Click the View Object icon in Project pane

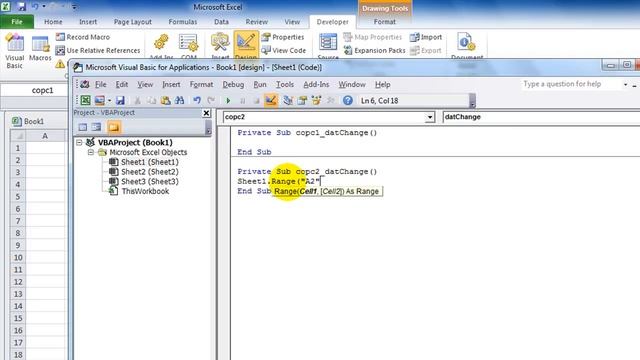tap(96, 127)
